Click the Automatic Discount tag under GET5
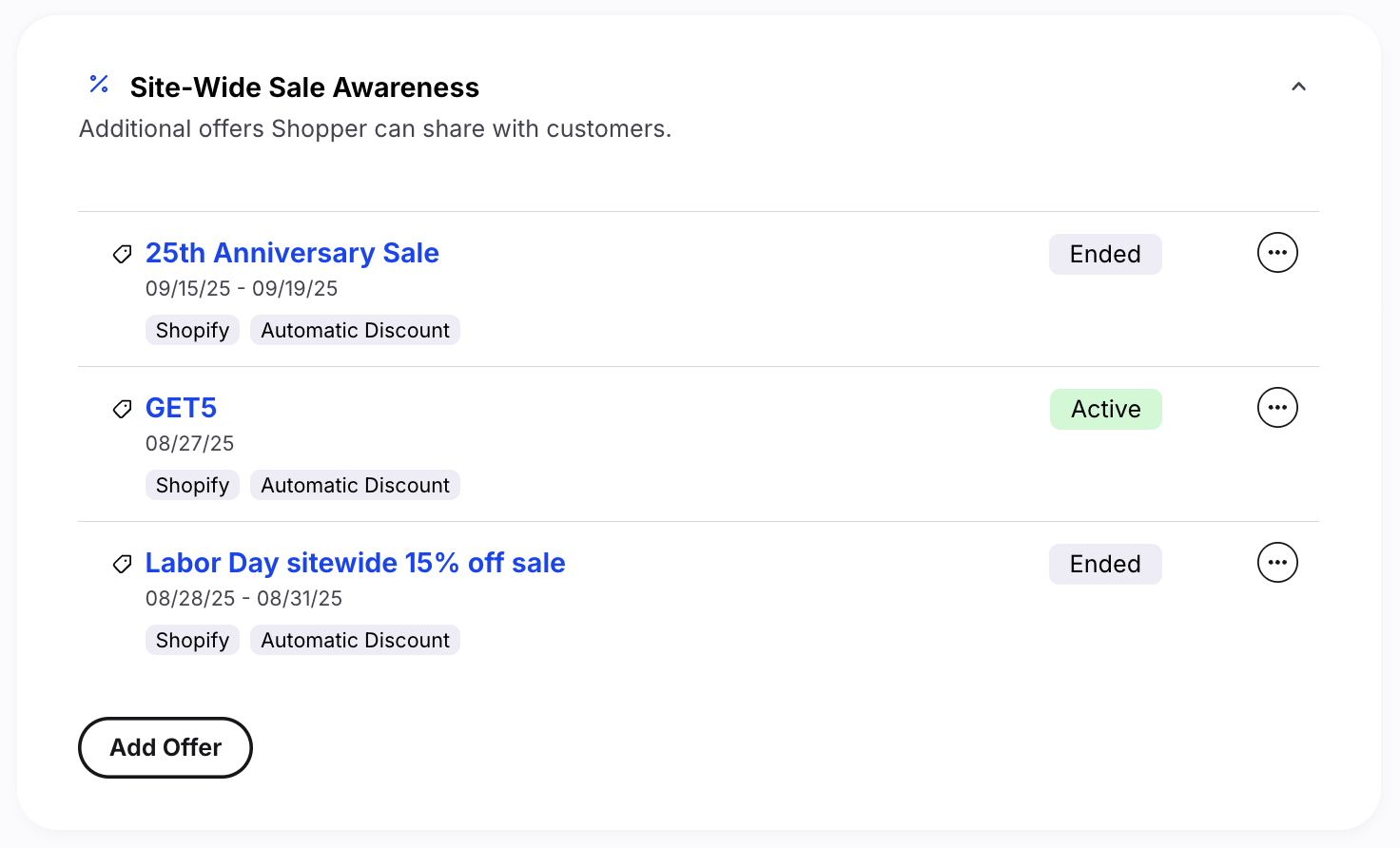Viewport: 1400px width, 848px height. 355,485
